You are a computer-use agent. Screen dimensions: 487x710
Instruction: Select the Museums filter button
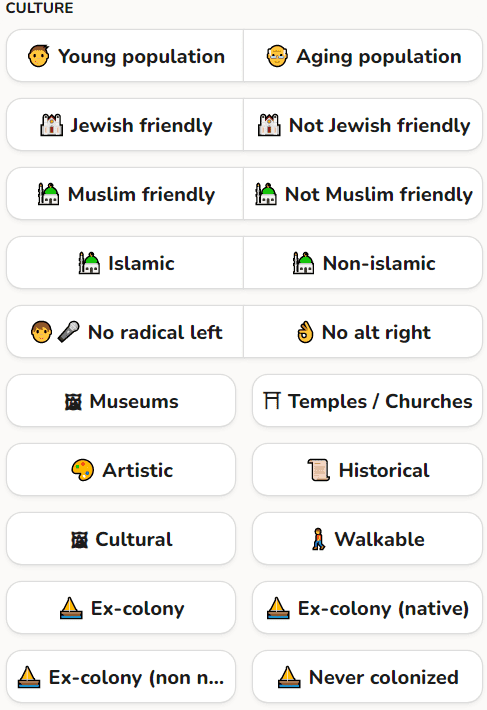pos(121,401)
